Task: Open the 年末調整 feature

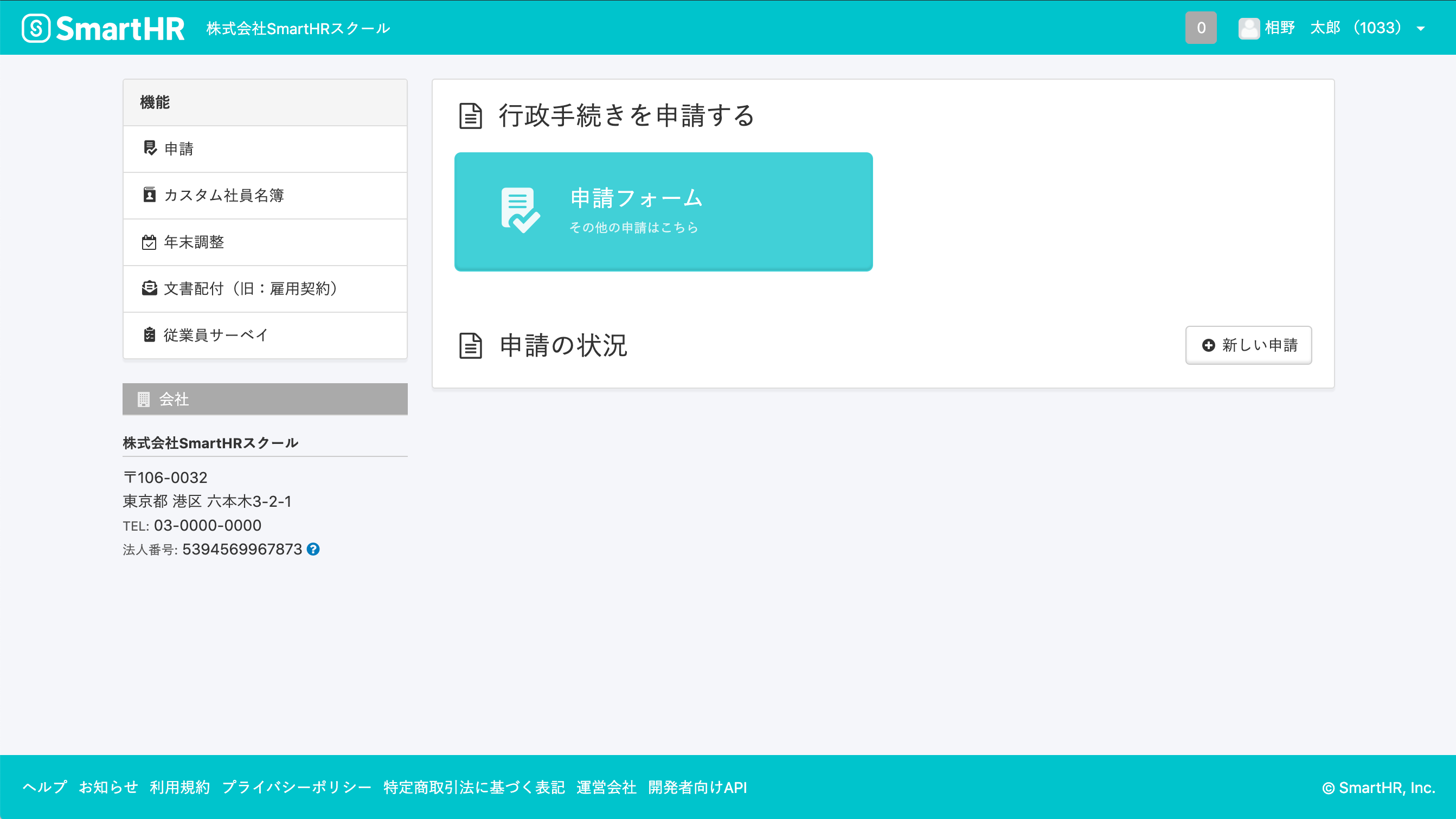Action: [193, 242]
